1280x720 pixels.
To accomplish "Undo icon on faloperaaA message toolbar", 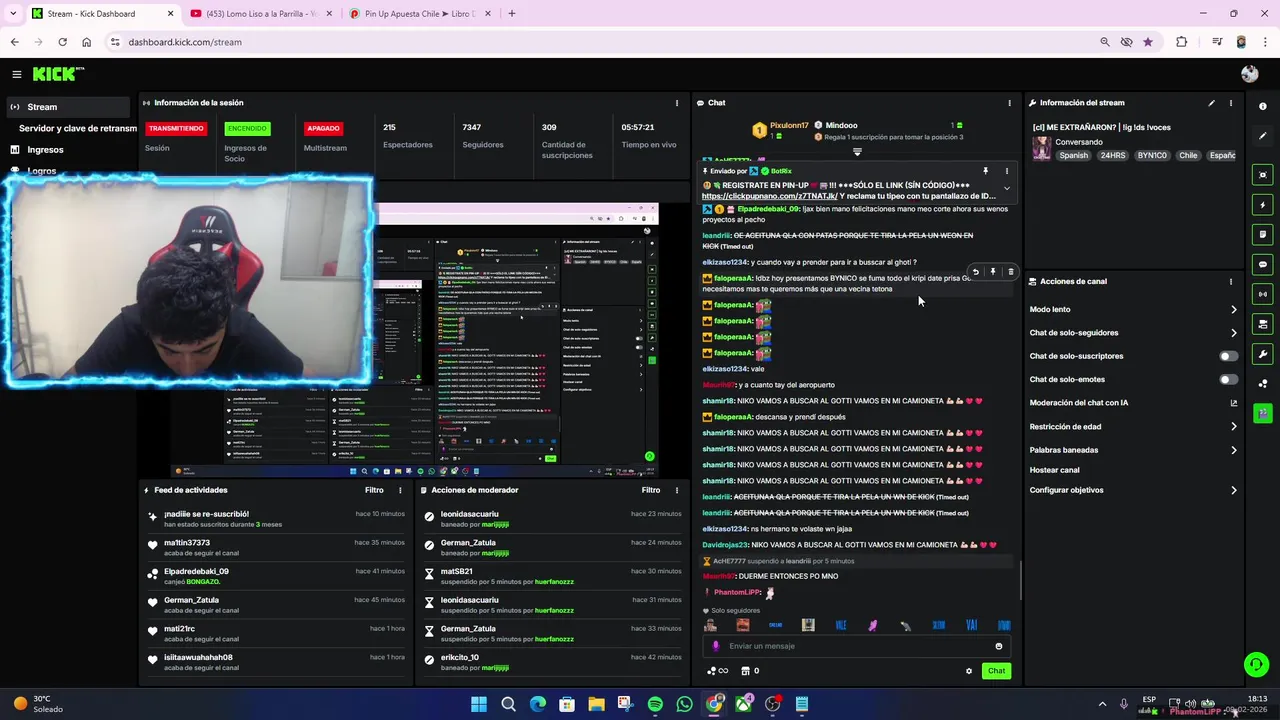I will 976,272.
